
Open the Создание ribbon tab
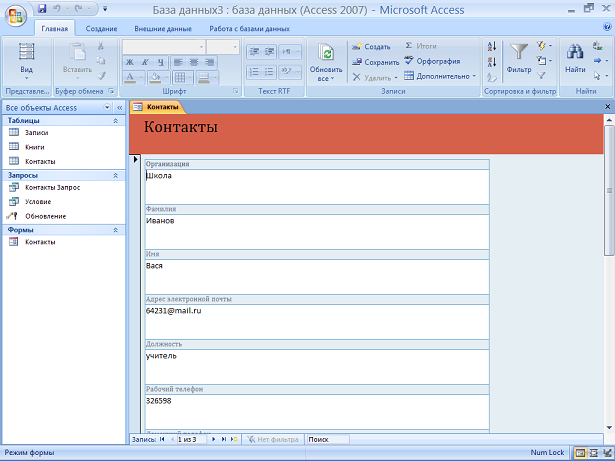[101, 29]
